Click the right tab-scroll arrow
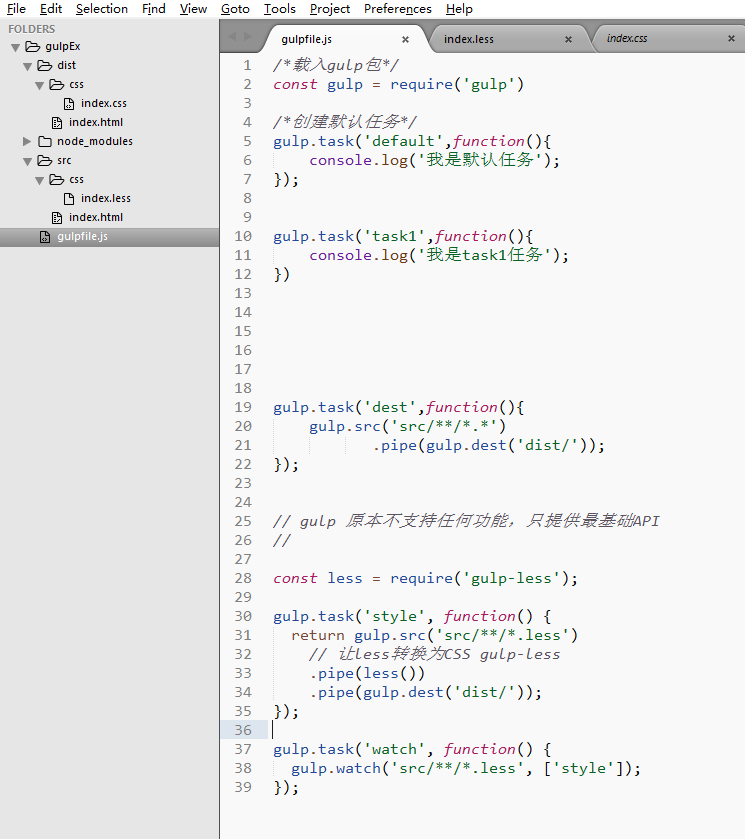The height and width of the screenshot is (839, 745). pos(248,37)
